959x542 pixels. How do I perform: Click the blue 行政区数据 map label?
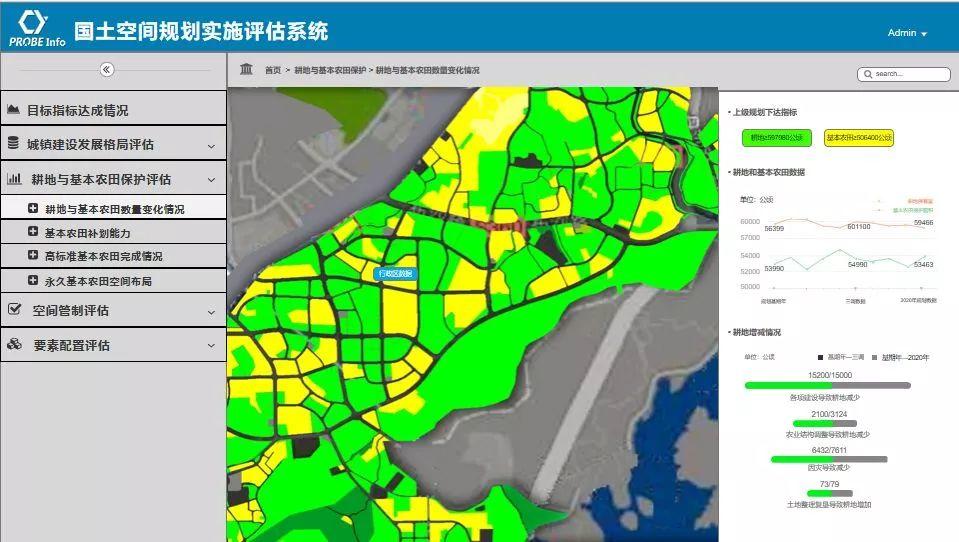point(396,273)
